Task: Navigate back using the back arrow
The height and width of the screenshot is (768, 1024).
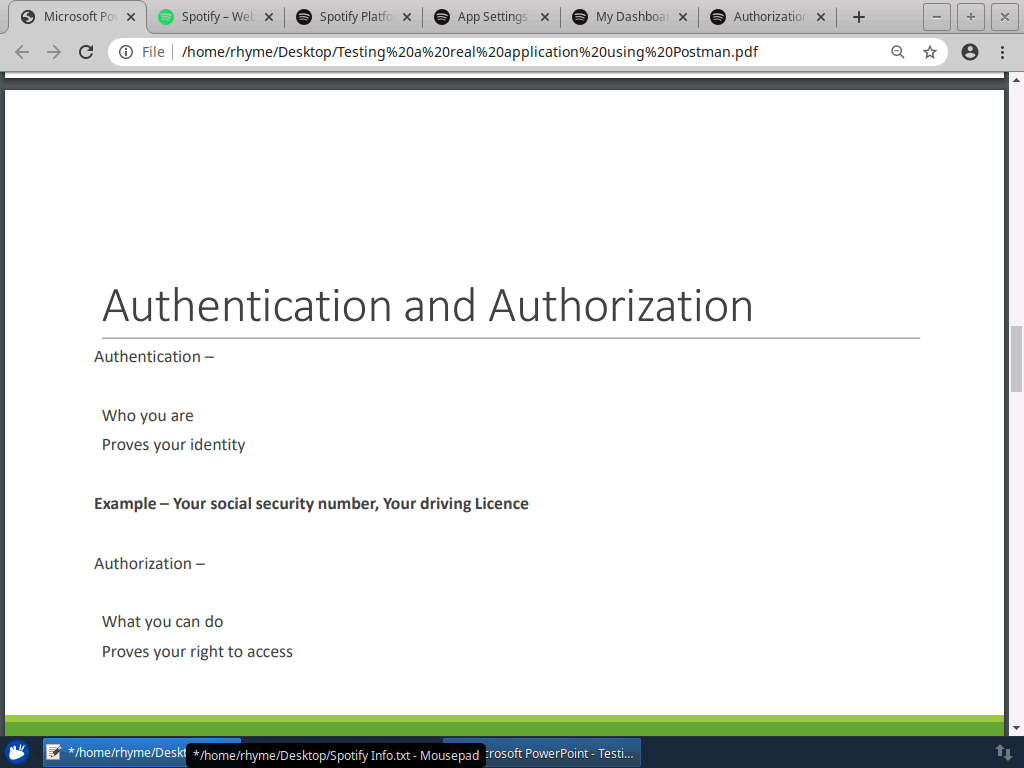Action: 22,51
